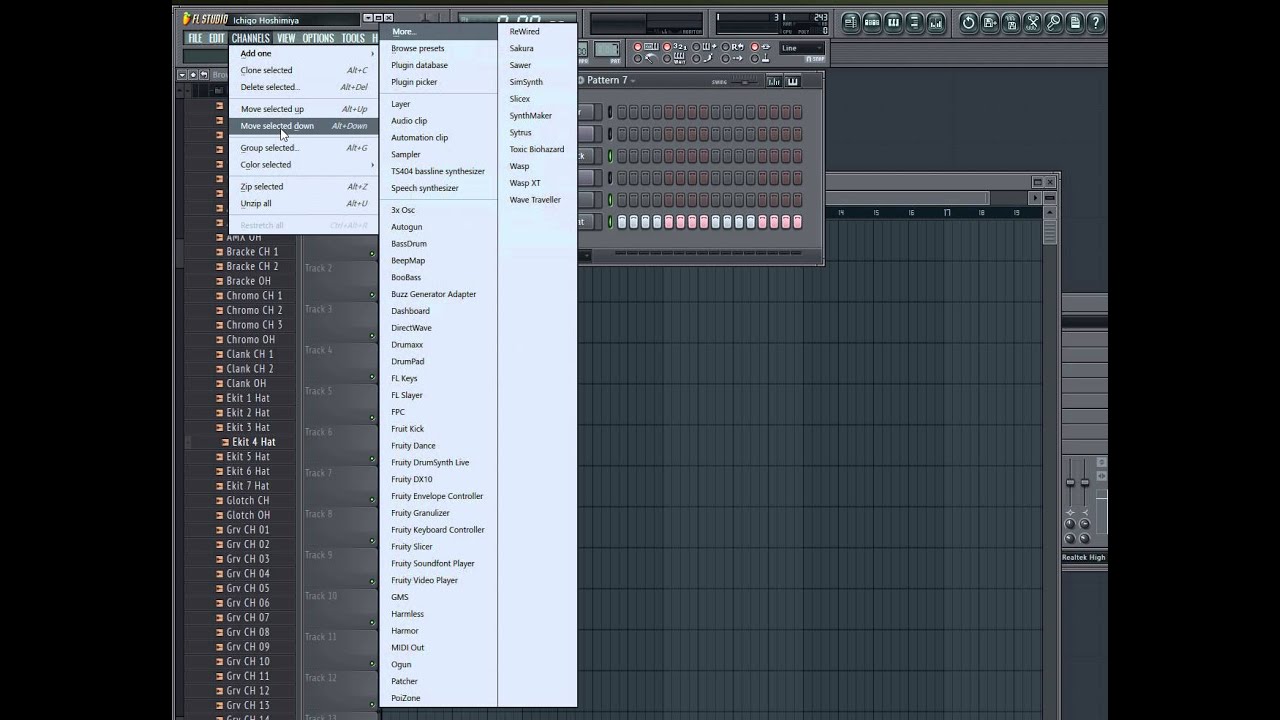Click the floppy disk with waveform icon
The height and width of the screenshot is (720, 1280).
pos(1011,22)
